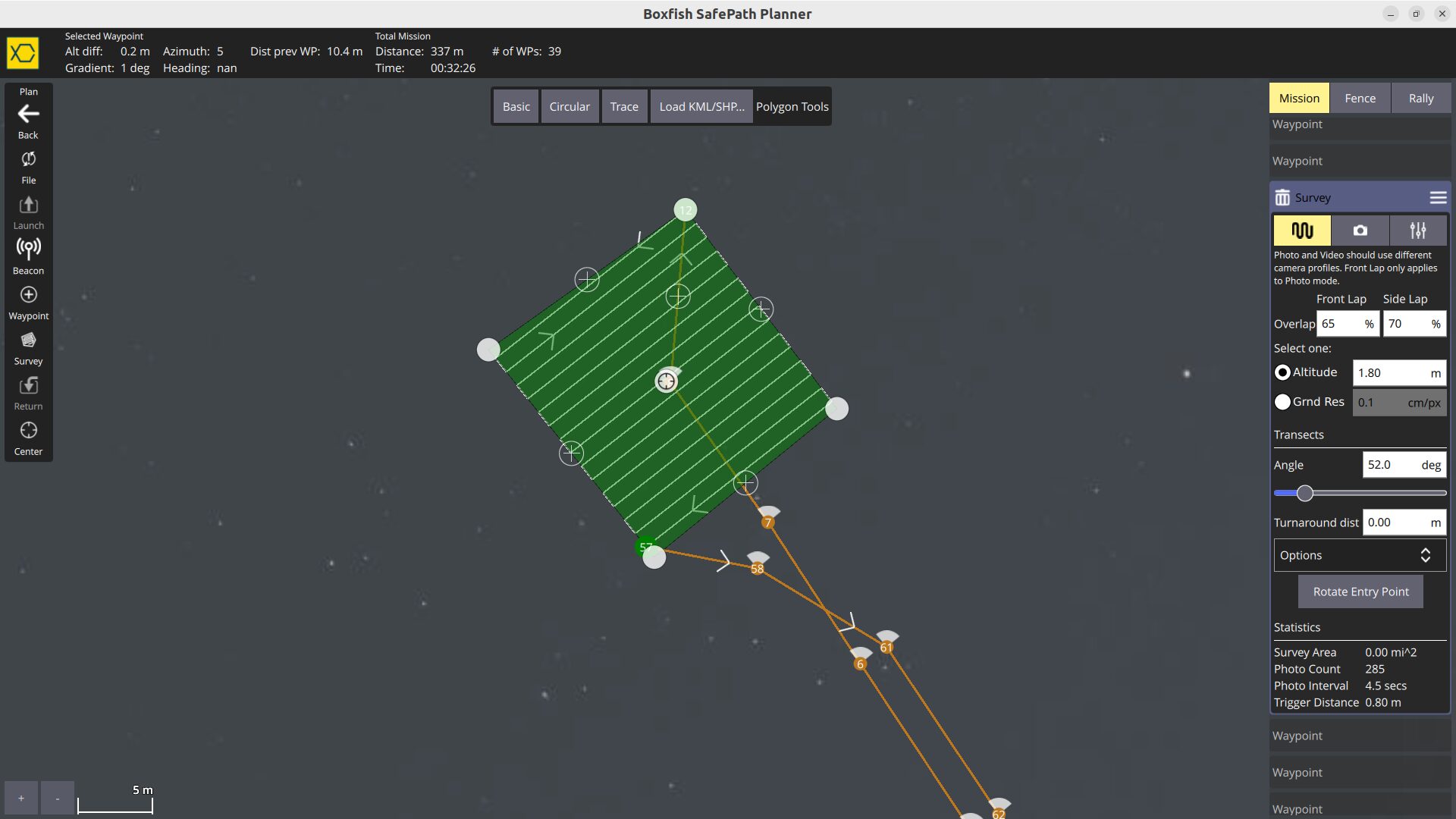Adjust the transect Angle slider handle

click(x=1304, y=494)
